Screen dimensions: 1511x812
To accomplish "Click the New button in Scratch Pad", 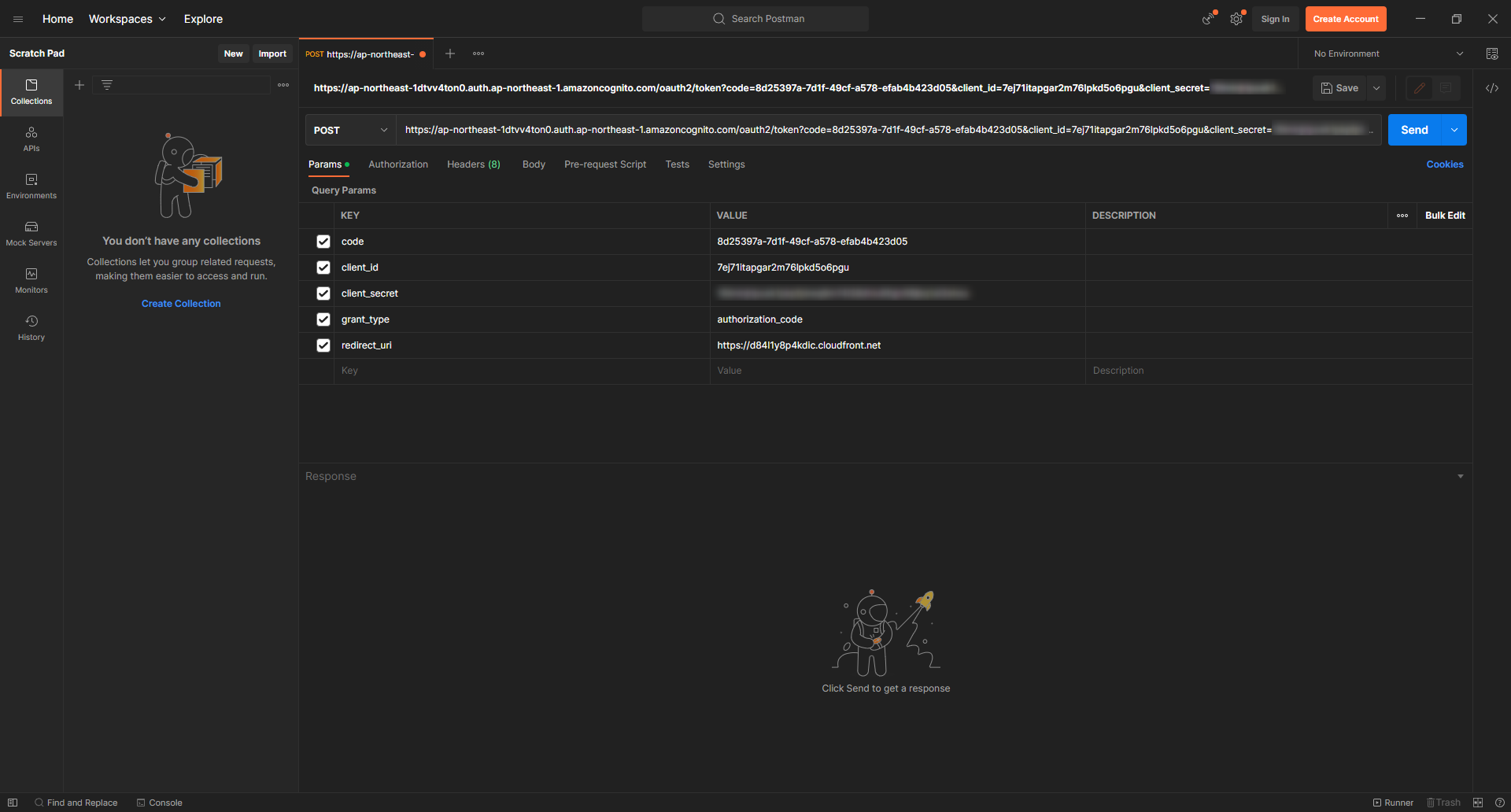I will pos(233,54).
